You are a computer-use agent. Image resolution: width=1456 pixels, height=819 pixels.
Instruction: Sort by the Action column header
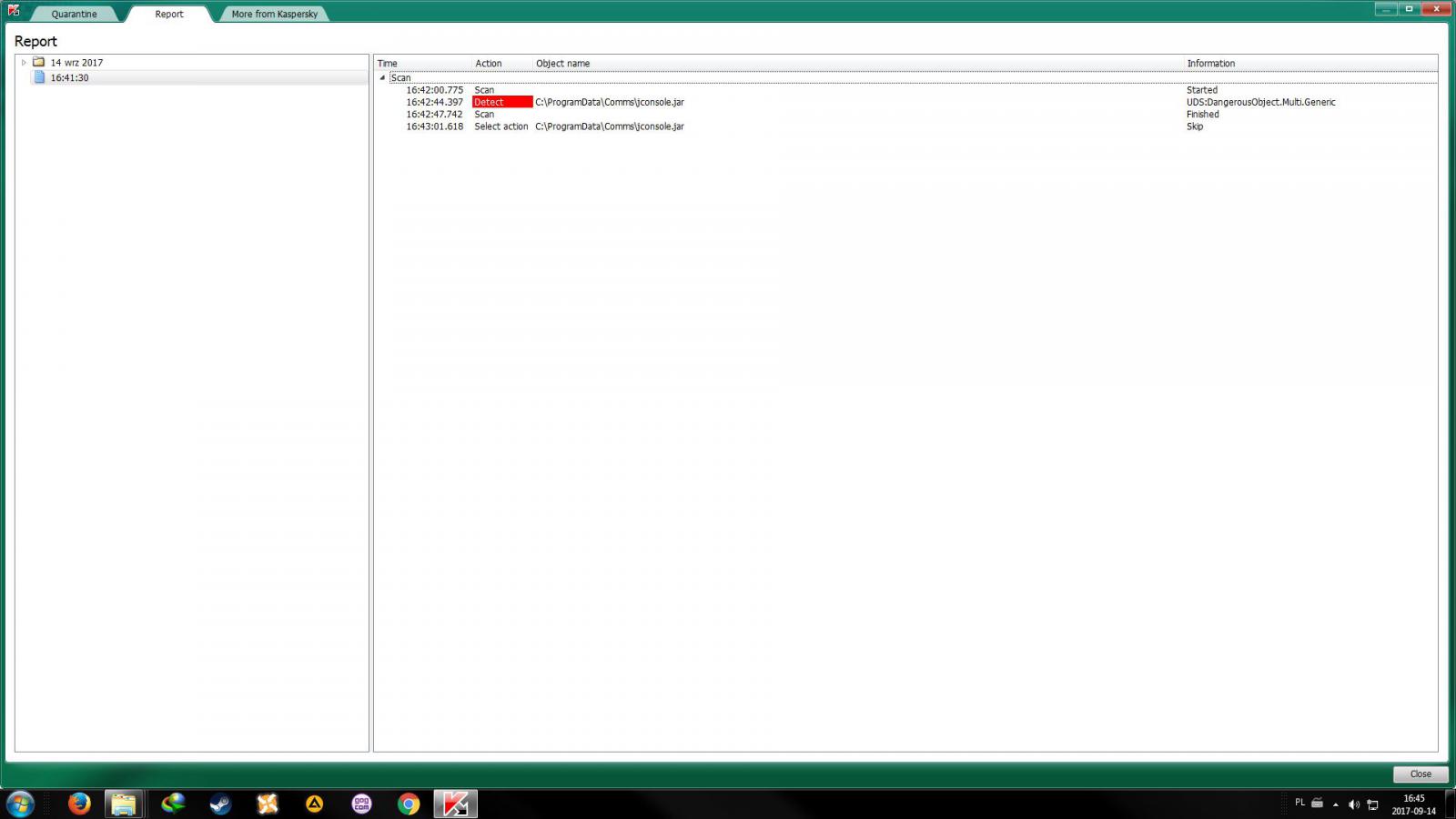502,64
